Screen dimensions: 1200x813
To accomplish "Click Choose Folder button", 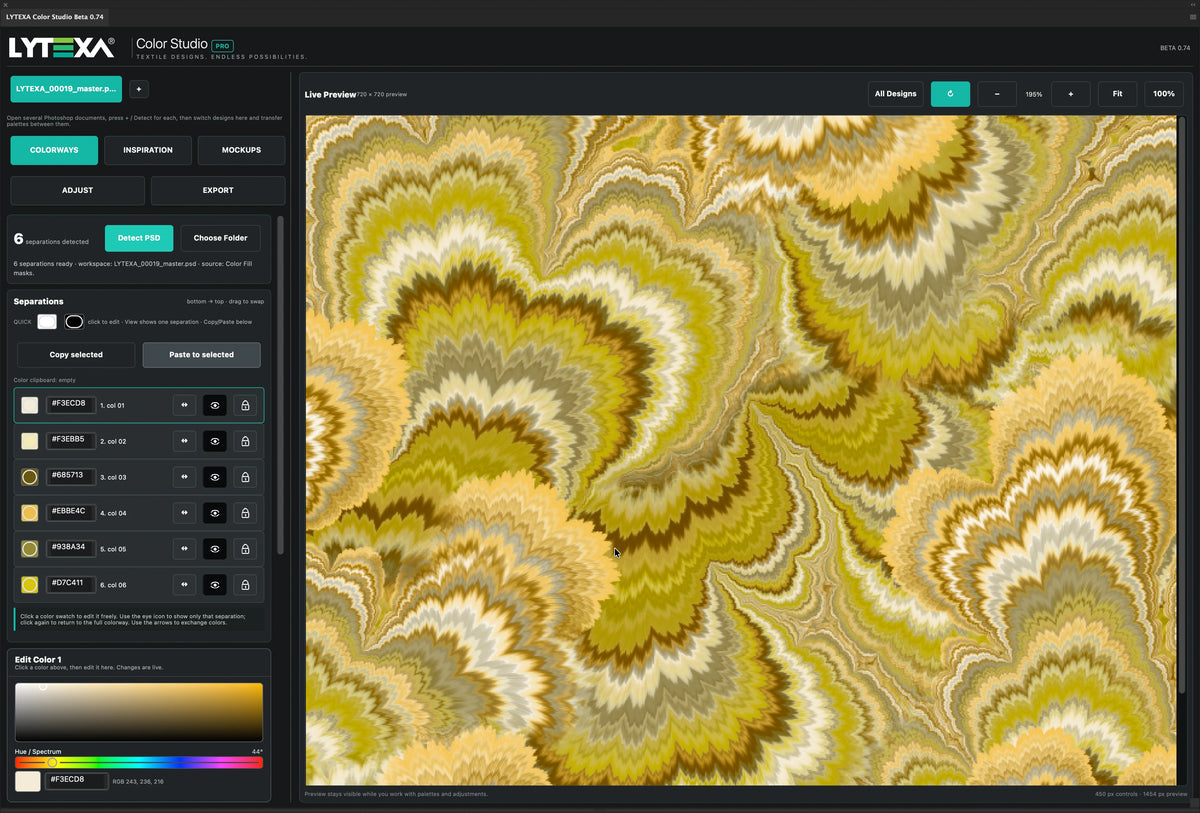I will coord(220,238).
